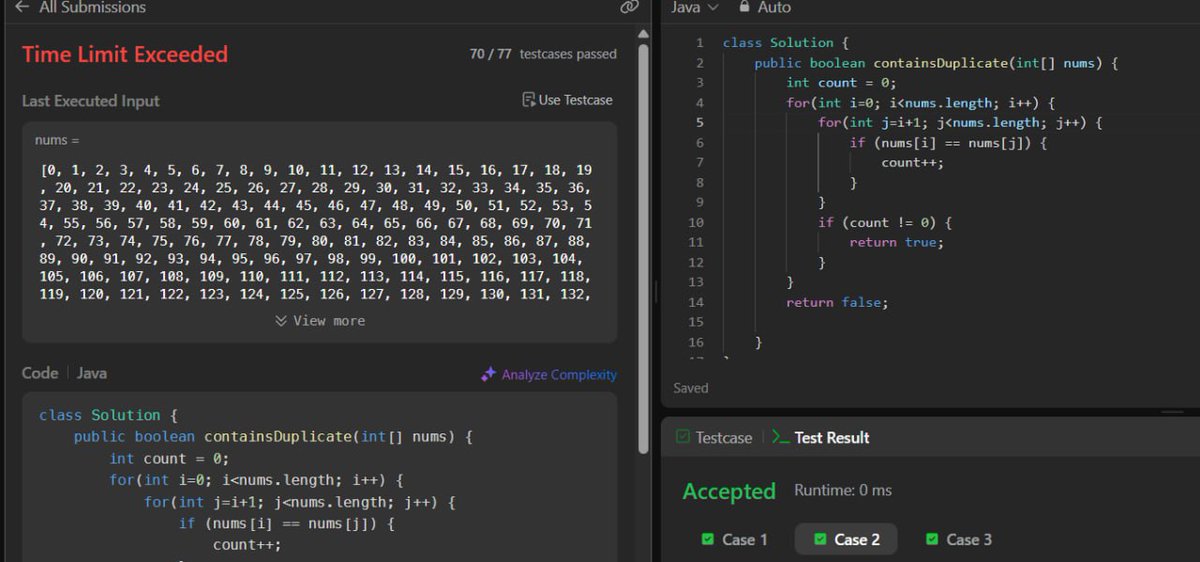Click the Java label next to Code
Image resolution: width=1200 pixels, height=562 pixels.
(92, 373)
